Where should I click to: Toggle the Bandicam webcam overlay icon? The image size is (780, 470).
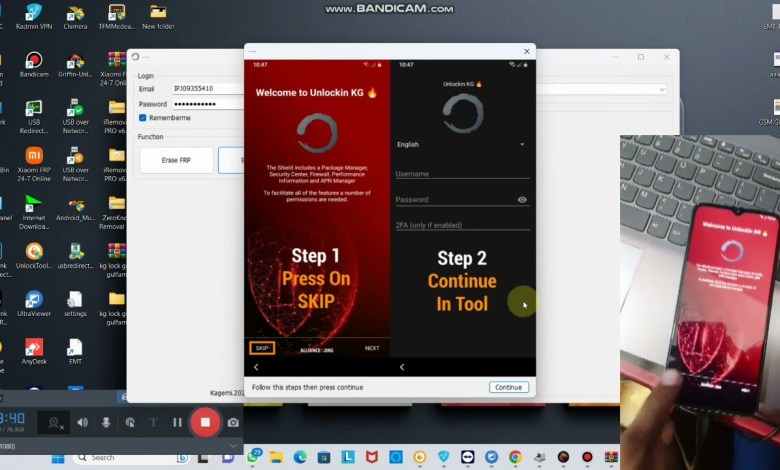[x=56, y=422]
